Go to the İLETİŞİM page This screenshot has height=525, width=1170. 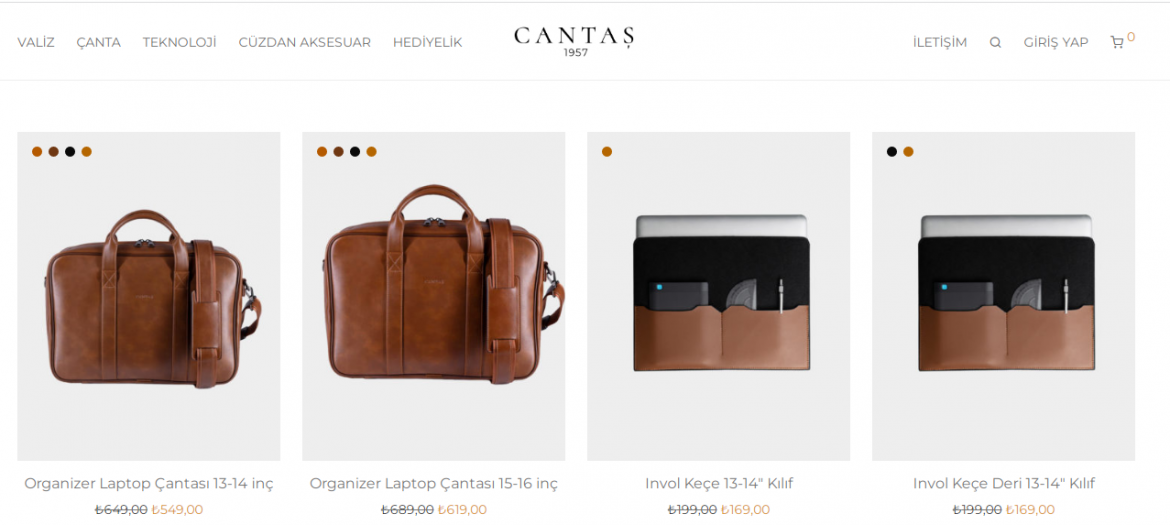click(939, 43)
